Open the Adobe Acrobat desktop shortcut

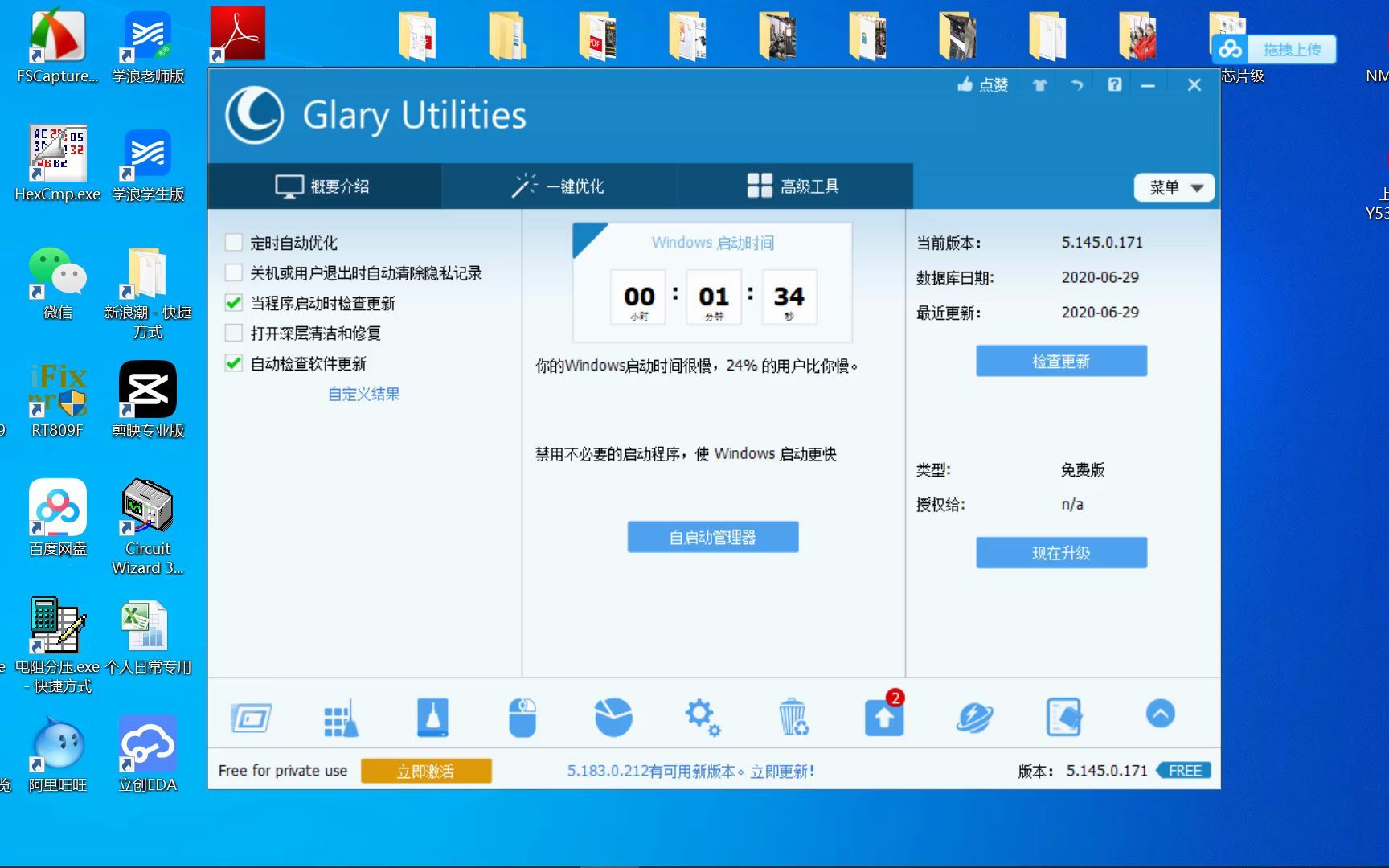tap(237, 34)
